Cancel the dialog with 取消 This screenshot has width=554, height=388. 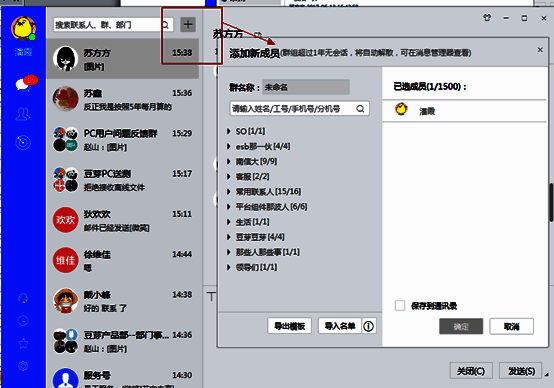511,326
